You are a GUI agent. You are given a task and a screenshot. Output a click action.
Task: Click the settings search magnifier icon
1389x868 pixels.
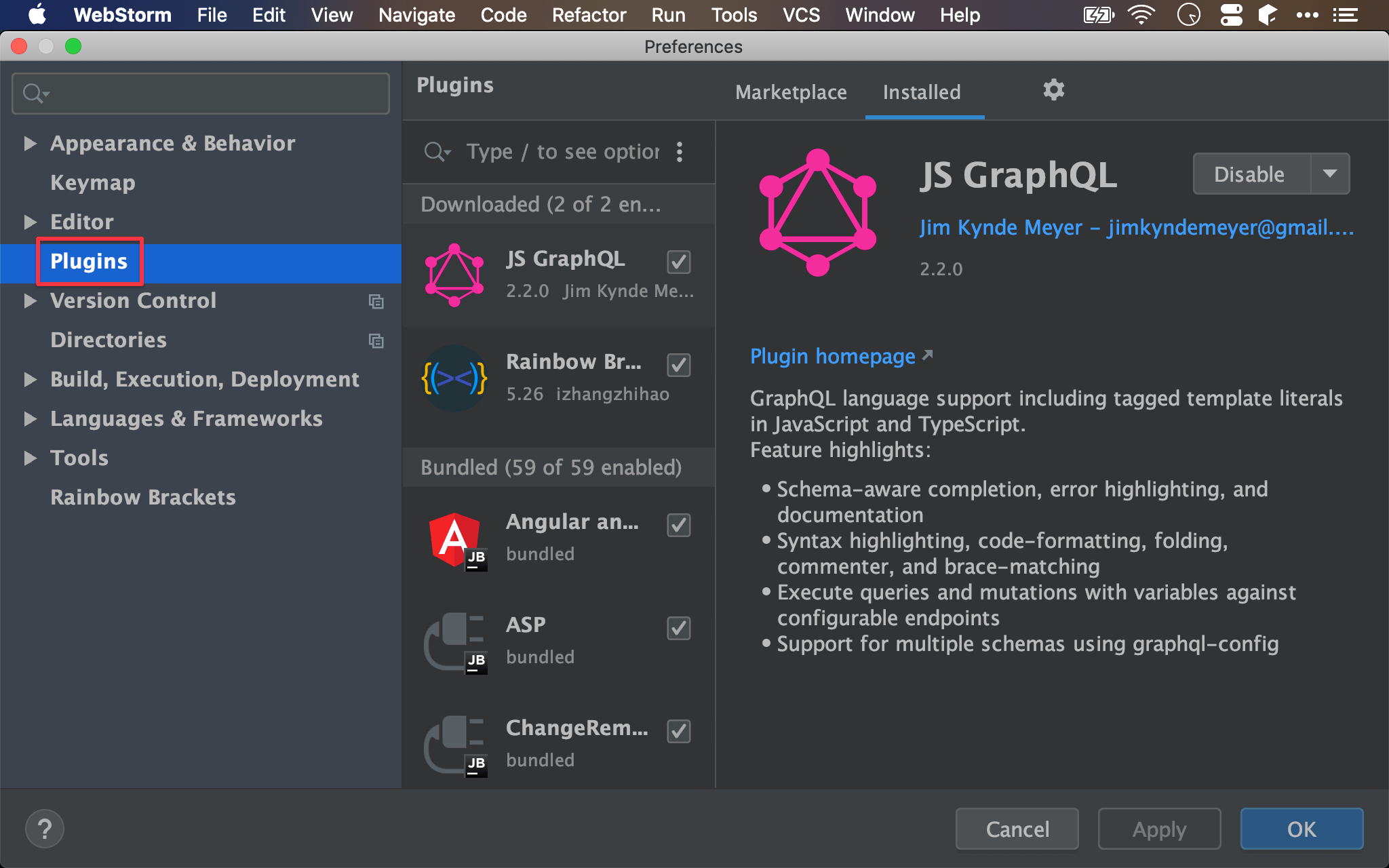click(35, 93)
